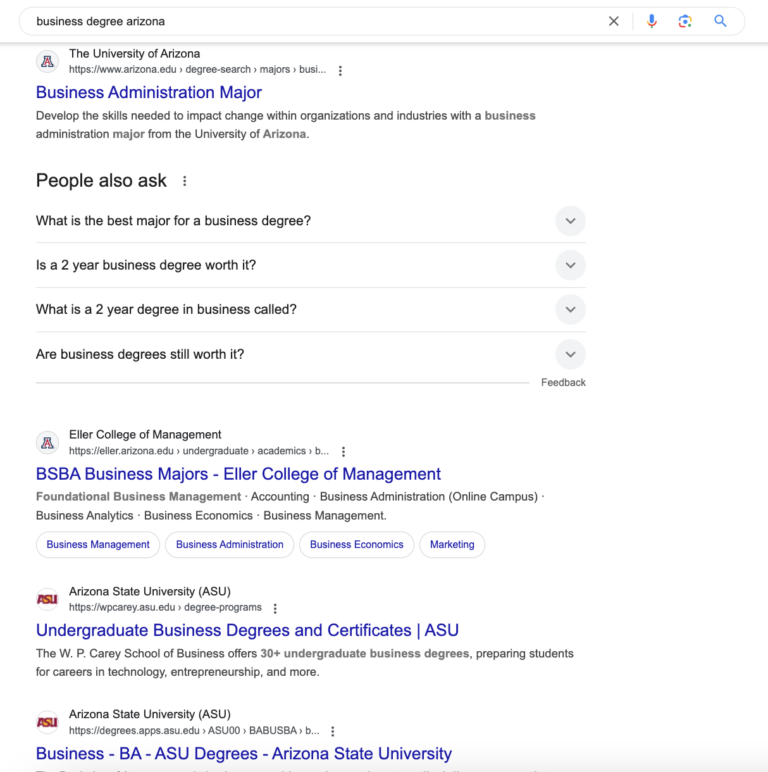Select the Marketing sitelink chip
The width and height of the screenshot is (768, 772).
(452, 545)
